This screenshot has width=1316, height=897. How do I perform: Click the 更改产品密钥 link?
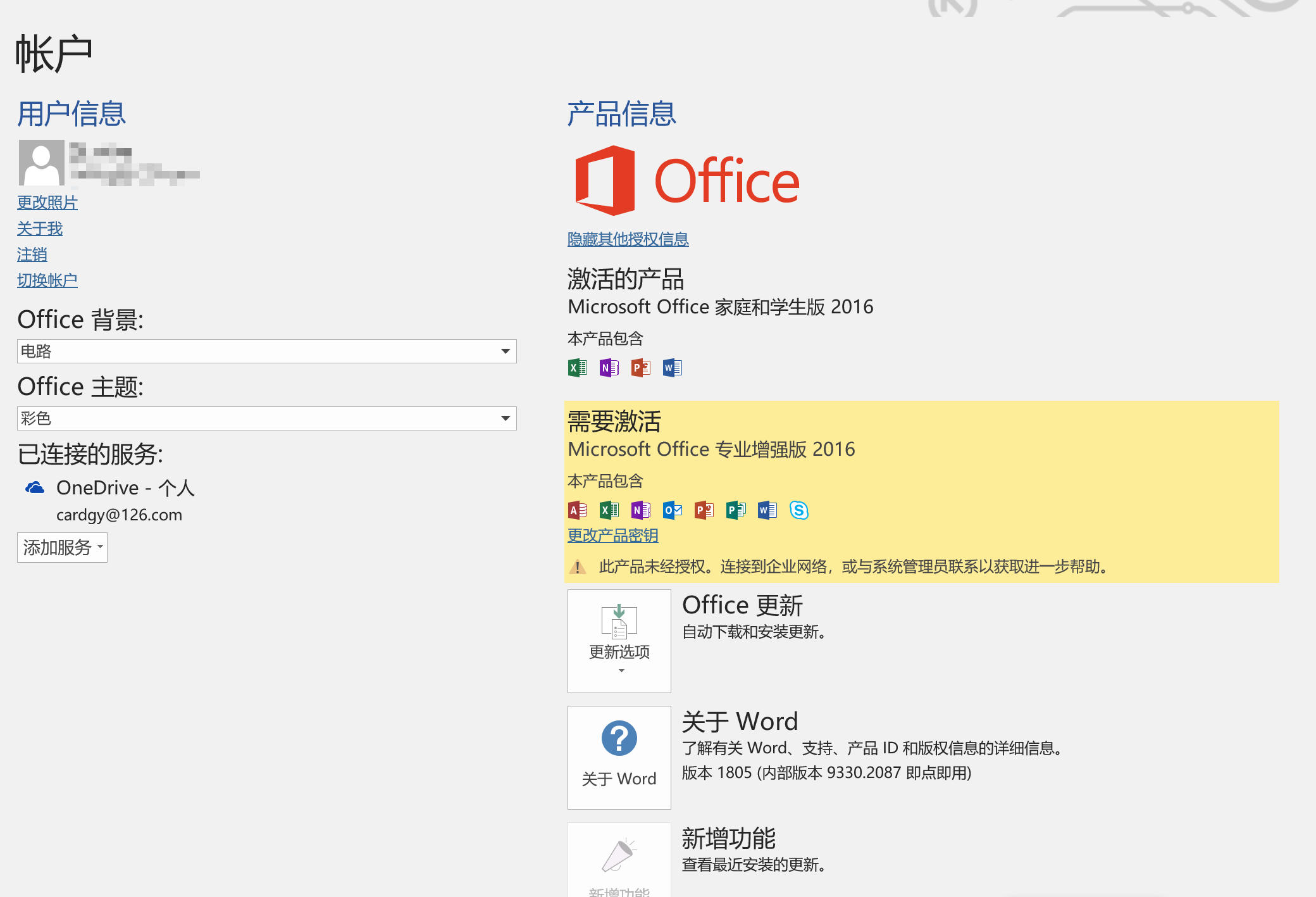pos(613,536)
